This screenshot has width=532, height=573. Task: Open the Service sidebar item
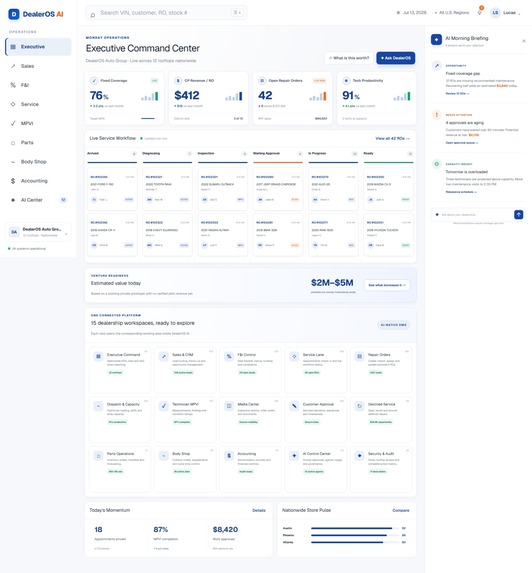click(38, 104)
